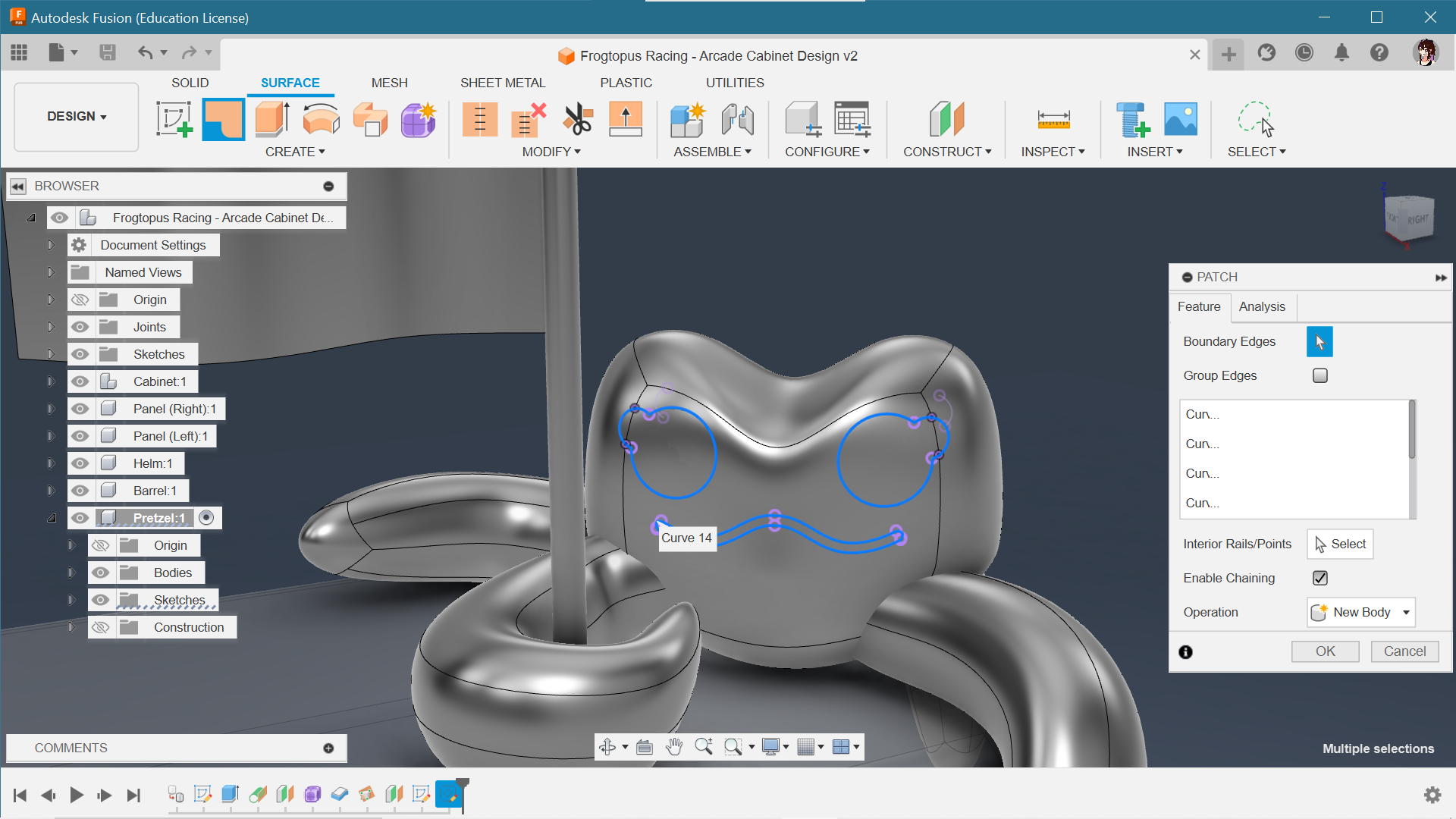Select the Unstitch tool

point(529,120)
